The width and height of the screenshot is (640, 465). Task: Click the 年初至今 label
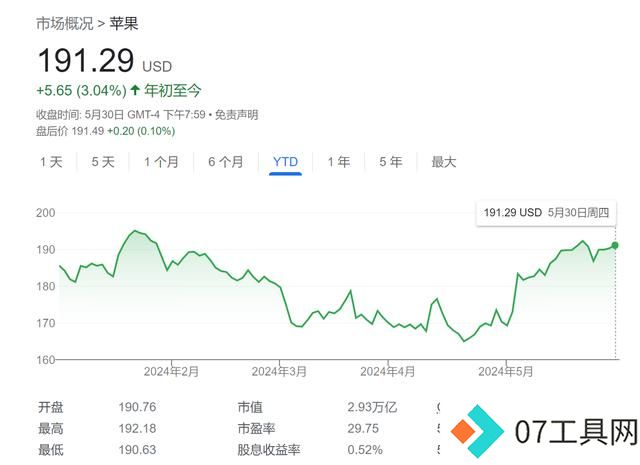pyautogui.click(x=173, y=91)
